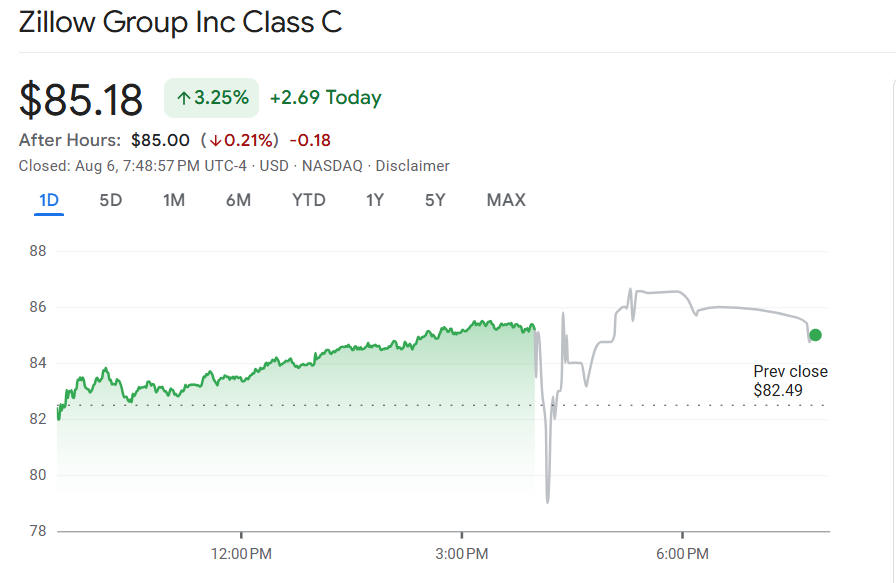Click the Zillow Group Inc Class C title
The height and width of the screenshot is (583, 896).
click(x=181, y=22)
